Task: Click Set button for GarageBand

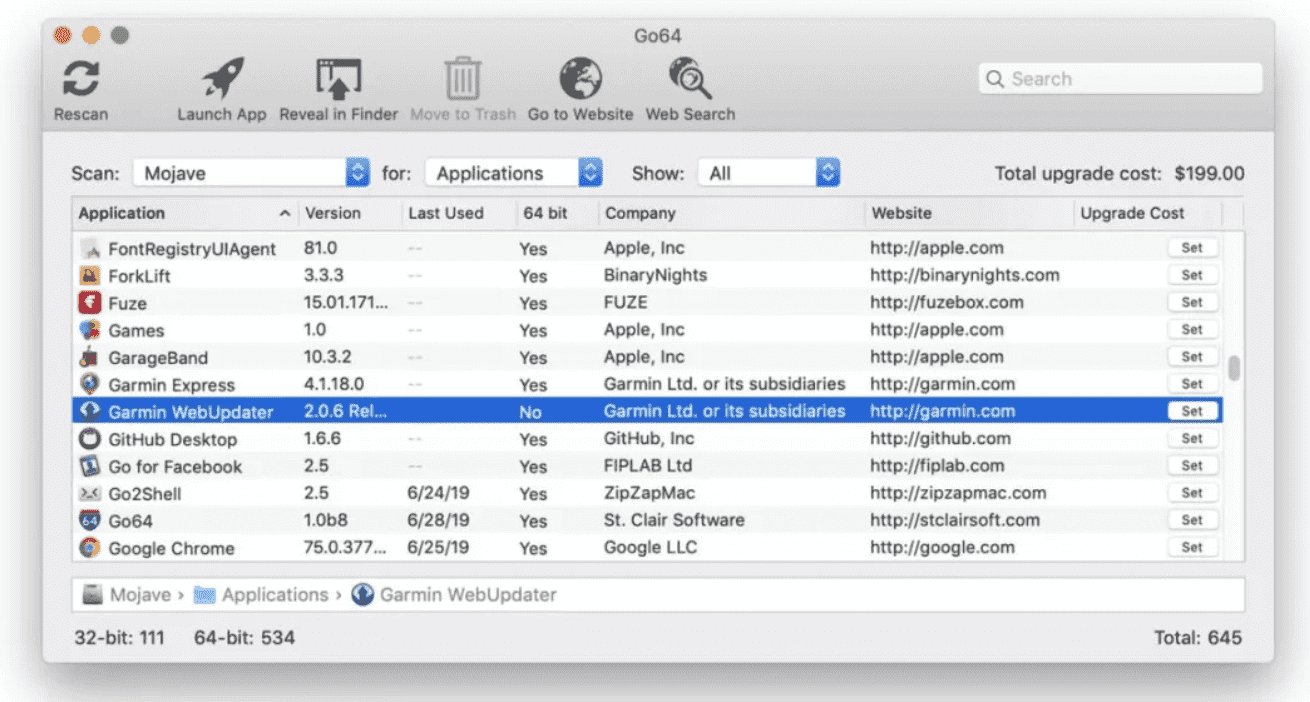Action: coord(1192,356)
